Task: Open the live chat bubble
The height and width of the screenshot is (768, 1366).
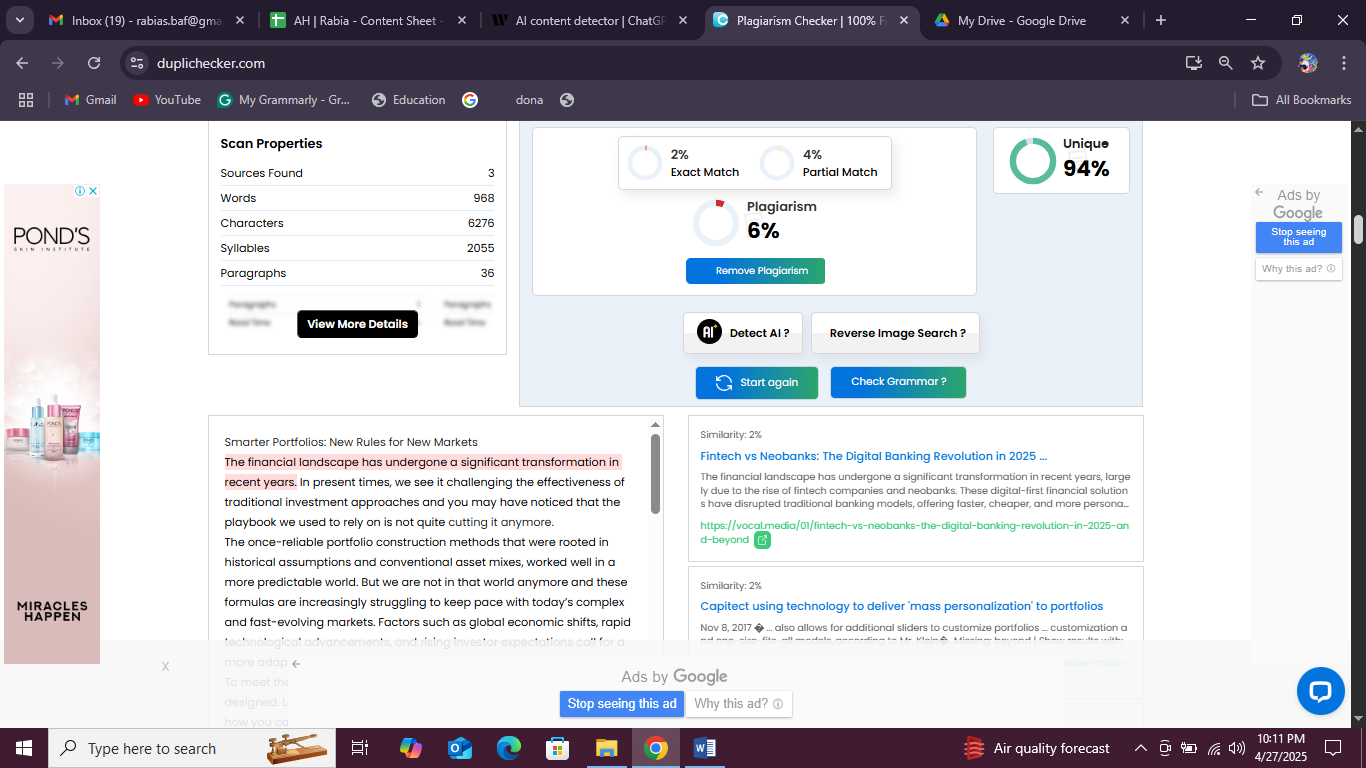Action: tap(1320, 691)
